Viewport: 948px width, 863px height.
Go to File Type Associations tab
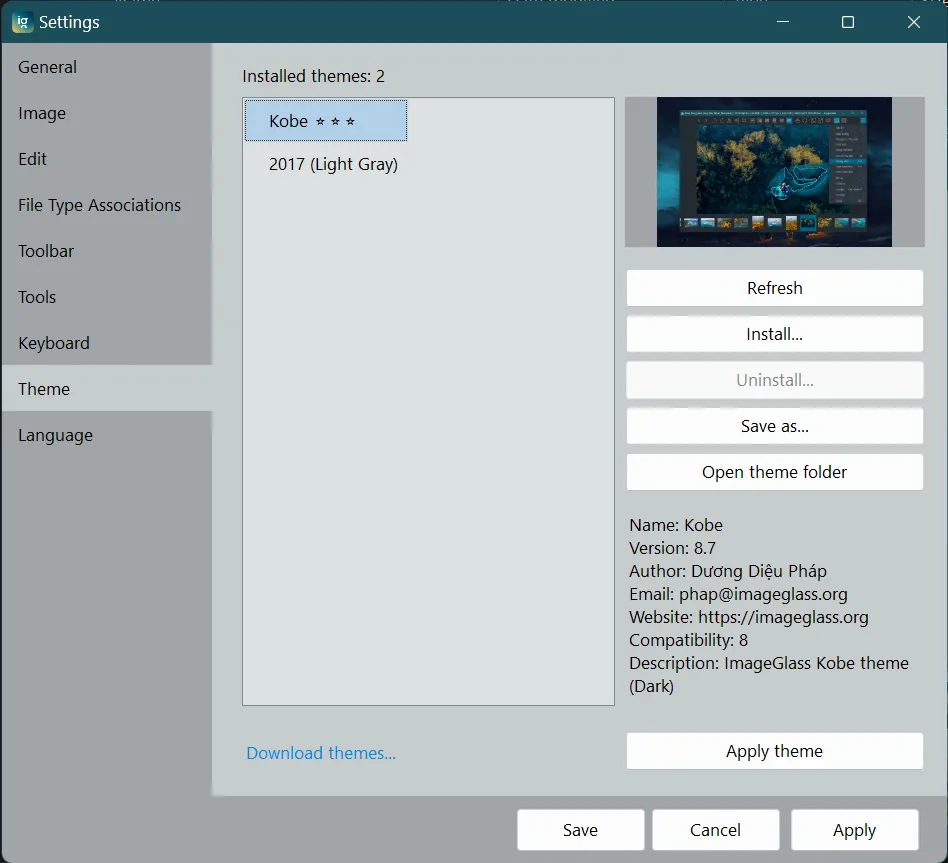106,205
